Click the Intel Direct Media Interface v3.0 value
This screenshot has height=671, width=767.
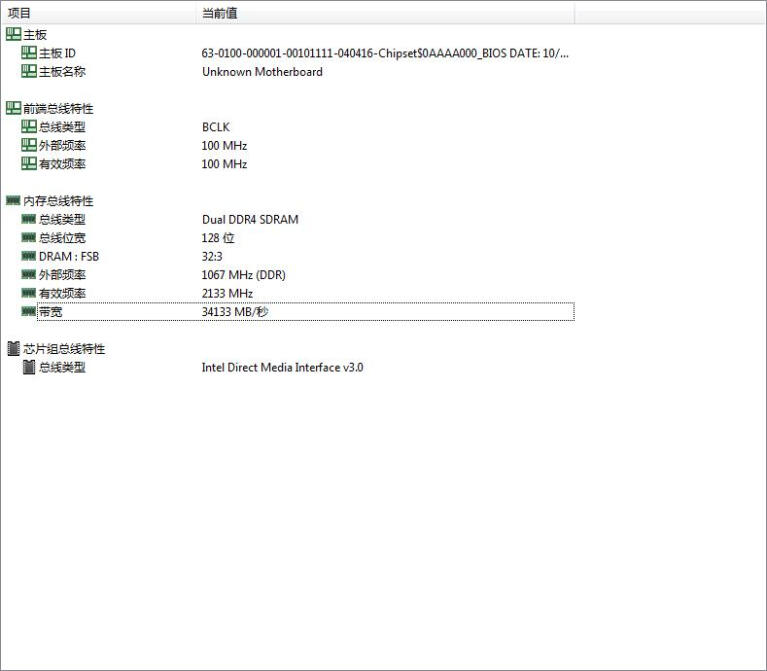pyautogui.click(x=282, y=367)
